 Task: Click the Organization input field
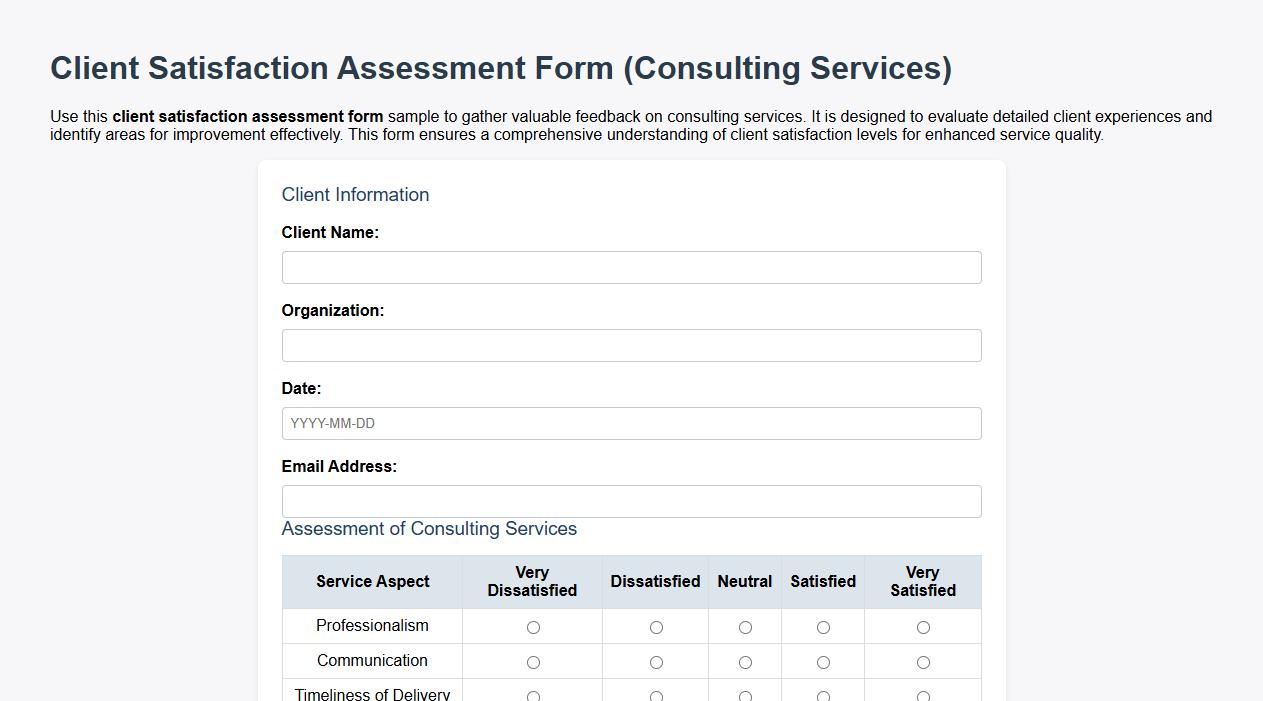(631, 345)
